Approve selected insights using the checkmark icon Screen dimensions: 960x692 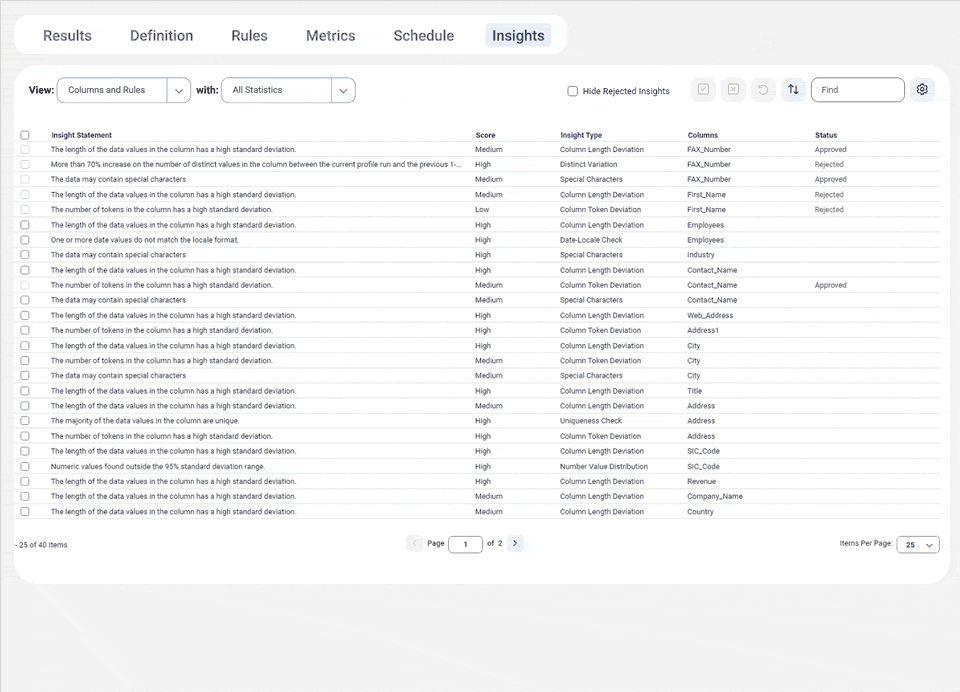tap(703, 89)
